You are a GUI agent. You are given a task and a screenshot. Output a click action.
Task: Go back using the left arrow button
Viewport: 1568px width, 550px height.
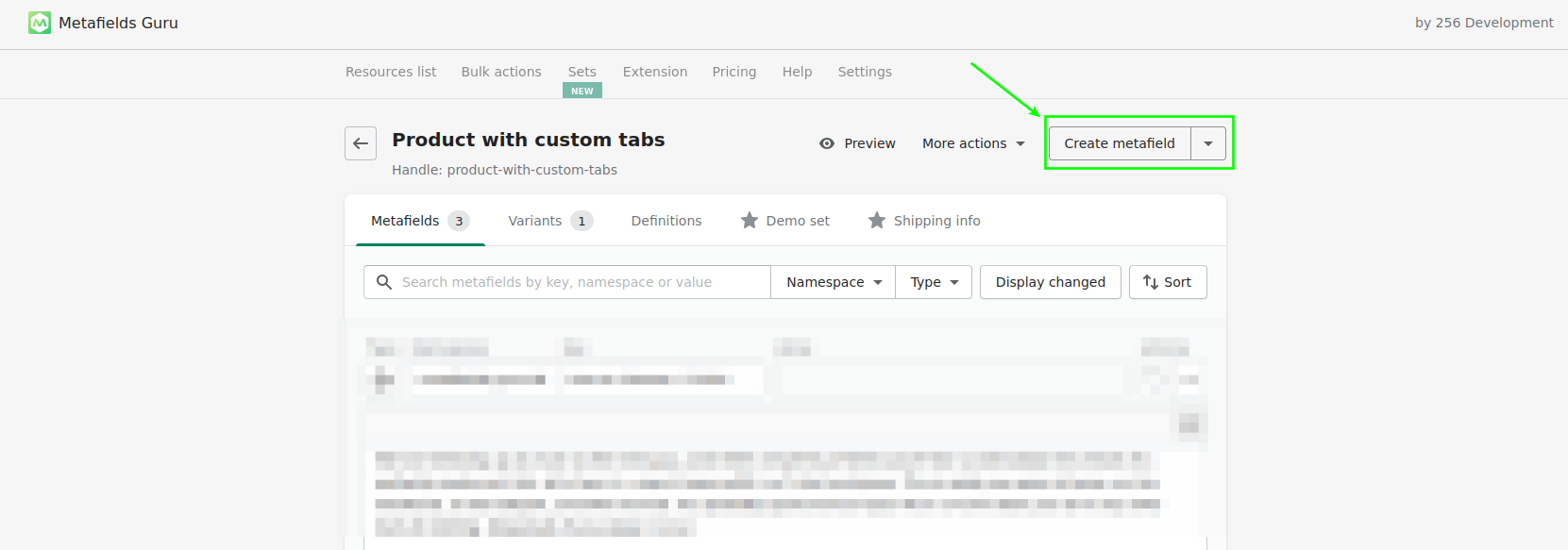click(x=361, y=143)
